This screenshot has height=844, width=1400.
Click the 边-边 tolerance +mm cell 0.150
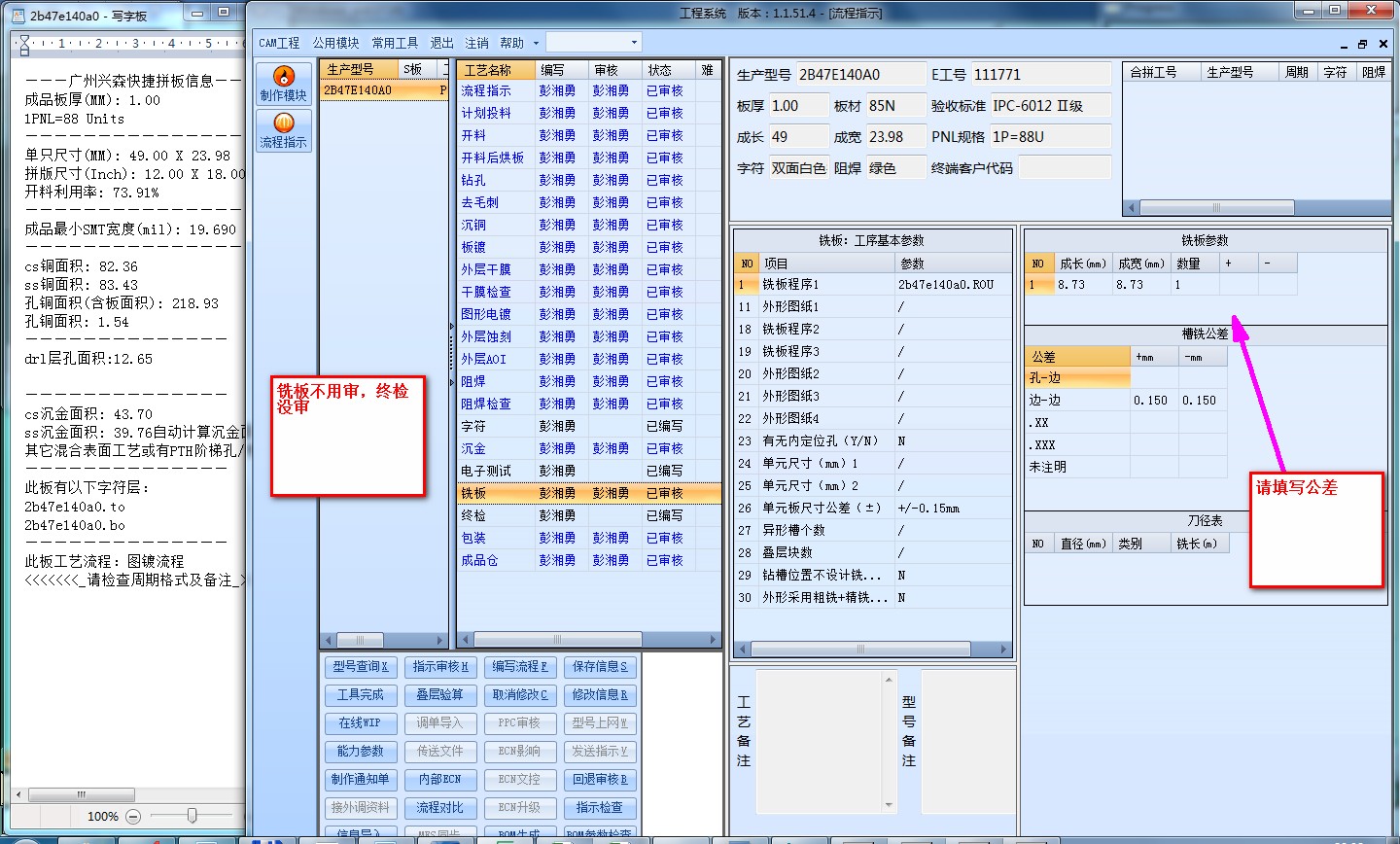[x=1154, y=401]
